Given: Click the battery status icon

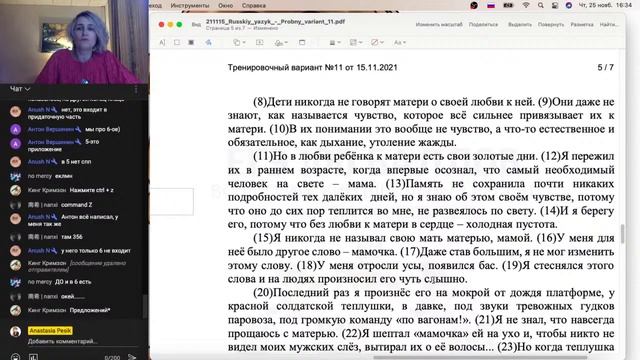Looking at the screenshot, I should point(508,5).
